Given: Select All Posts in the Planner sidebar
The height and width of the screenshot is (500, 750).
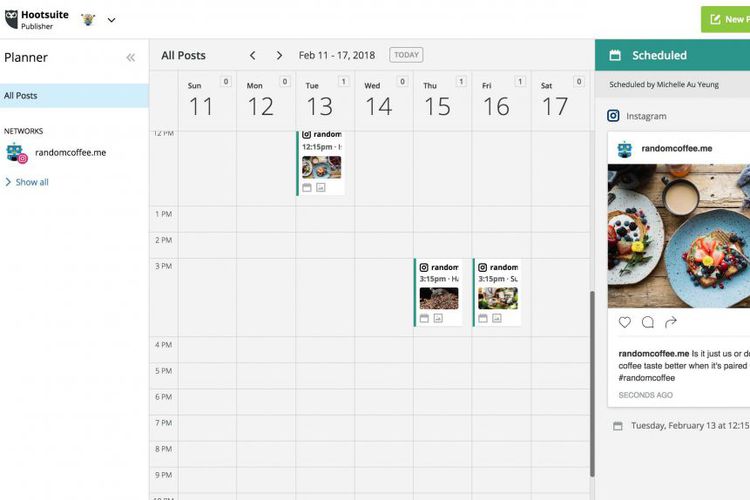Looking at the screenshot, I should 74,96.
